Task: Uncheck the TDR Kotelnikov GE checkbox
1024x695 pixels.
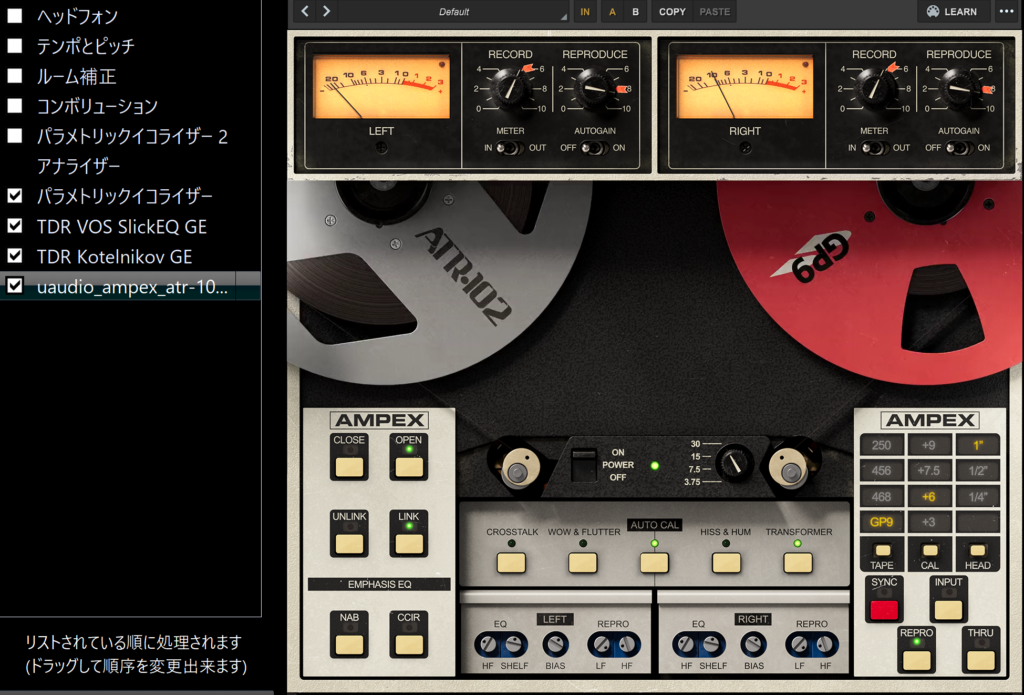Action: click(15, 256)
